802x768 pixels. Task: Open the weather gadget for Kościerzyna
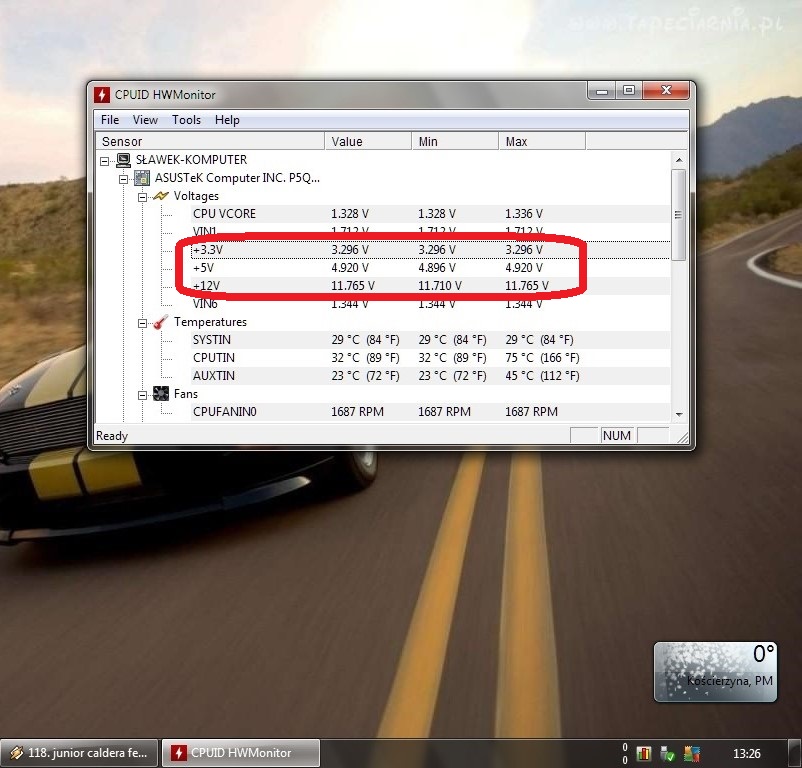pos(716,672)
